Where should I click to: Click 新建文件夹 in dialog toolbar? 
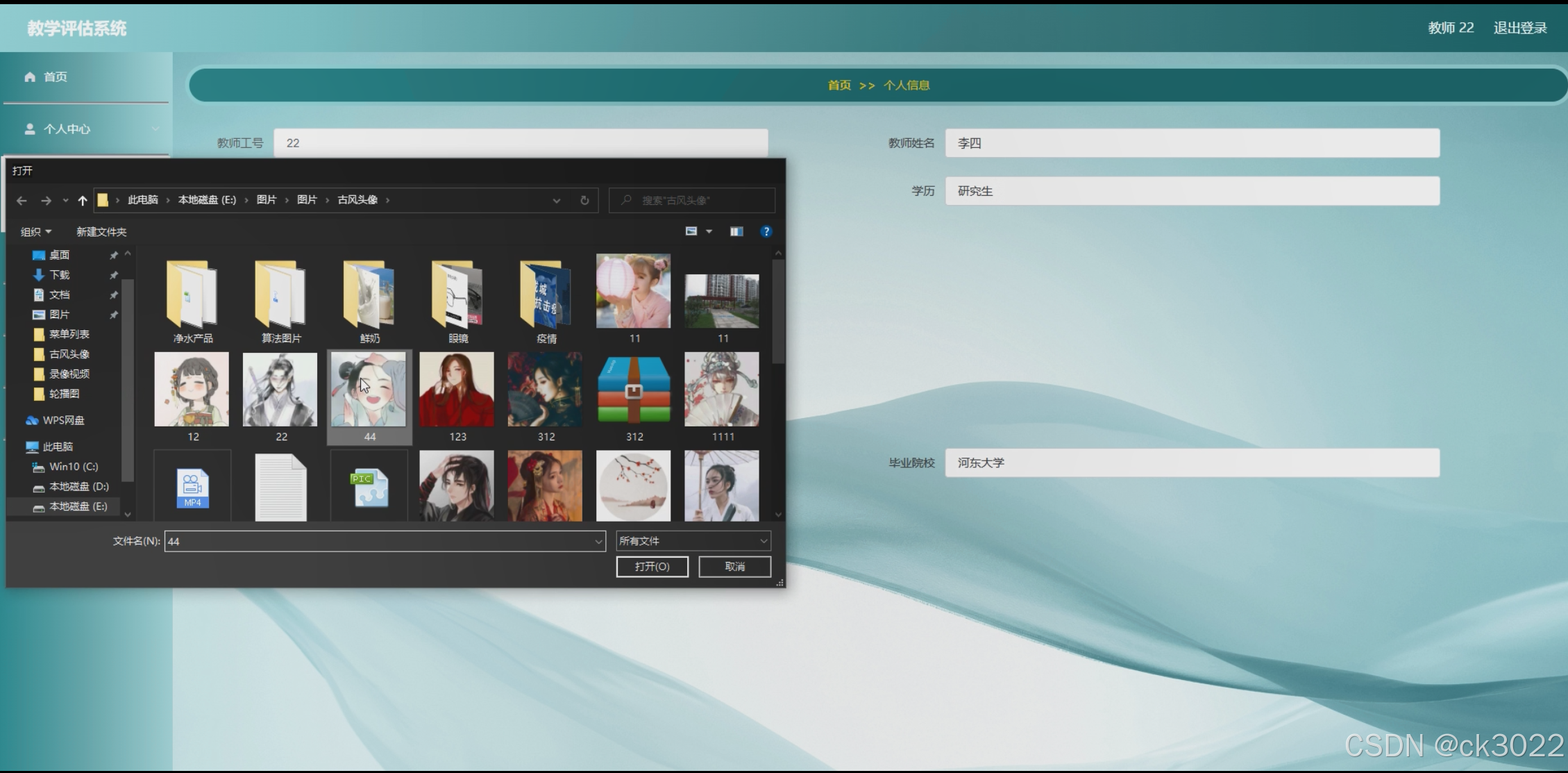click(101, 232)
